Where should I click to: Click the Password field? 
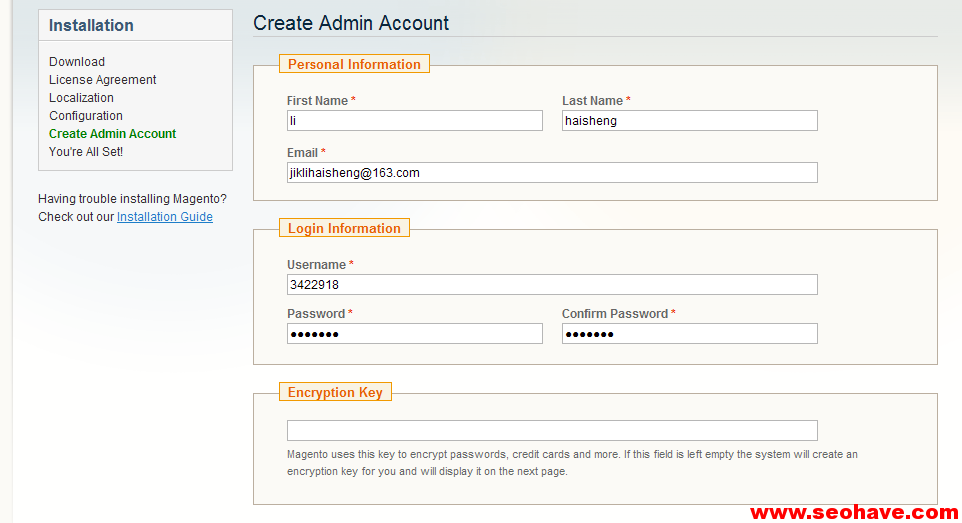tap(415, 334)
